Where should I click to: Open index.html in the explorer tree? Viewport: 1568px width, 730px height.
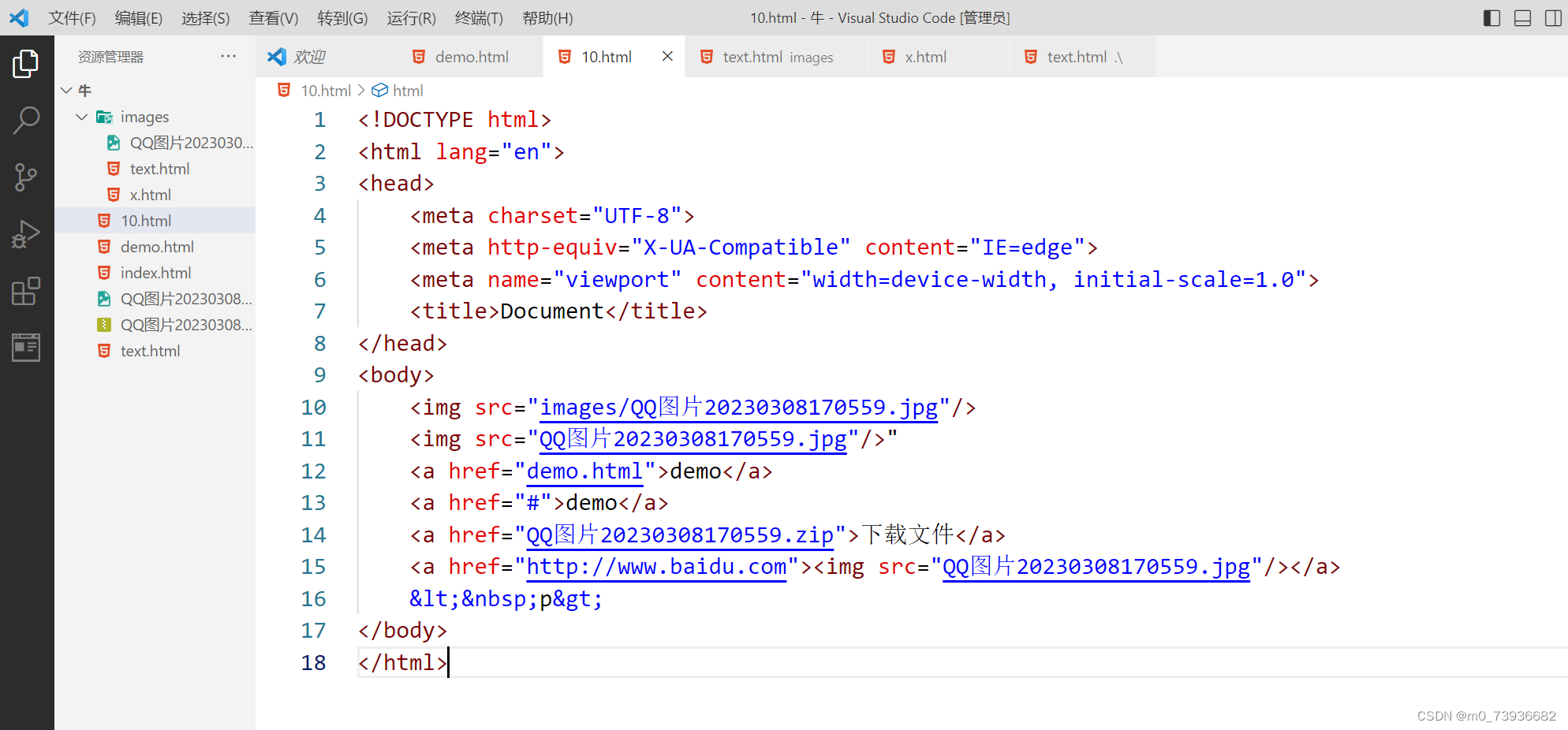tap(155, 273)
